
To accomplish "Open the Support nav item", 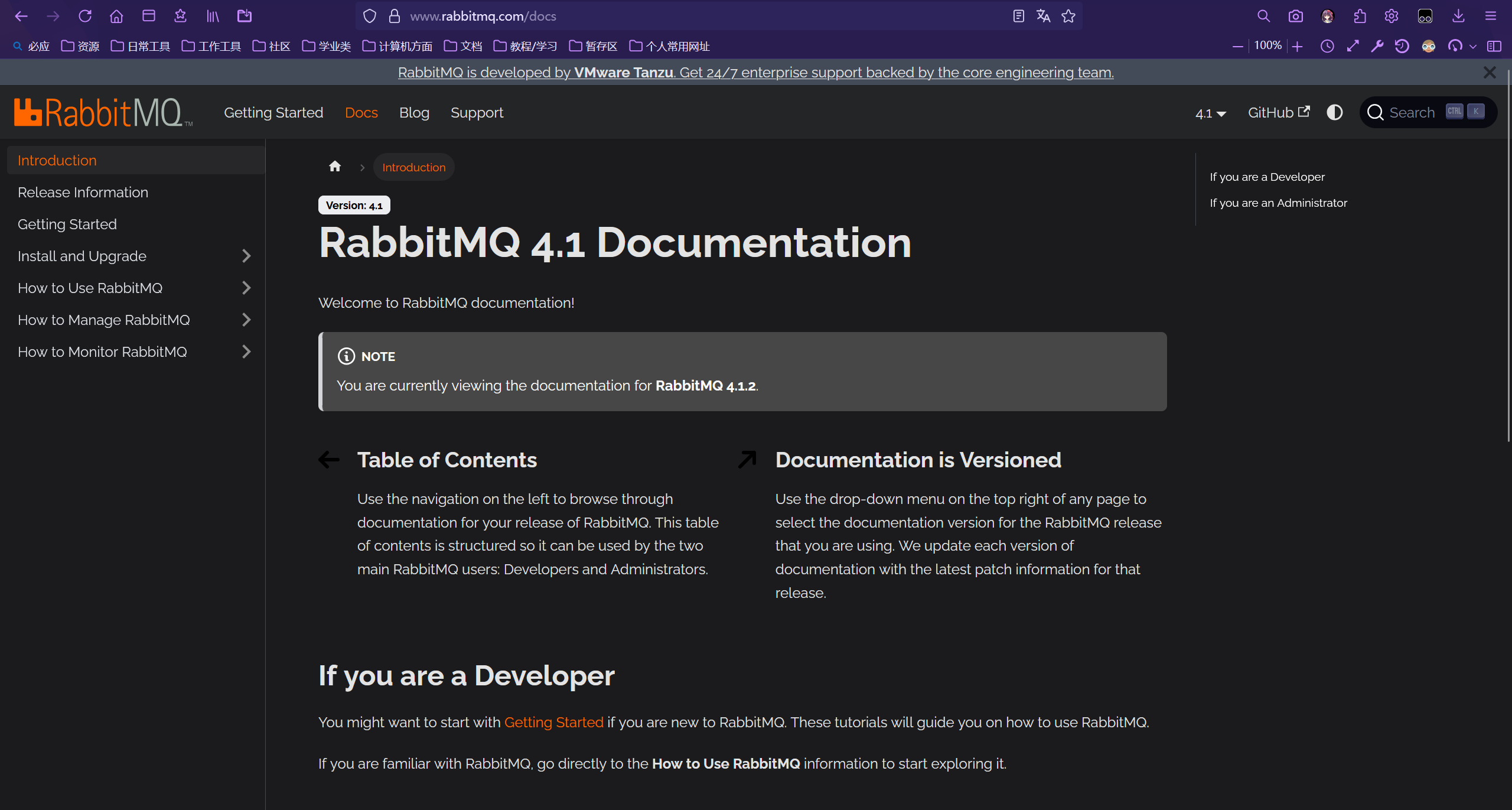I will 477,112.
